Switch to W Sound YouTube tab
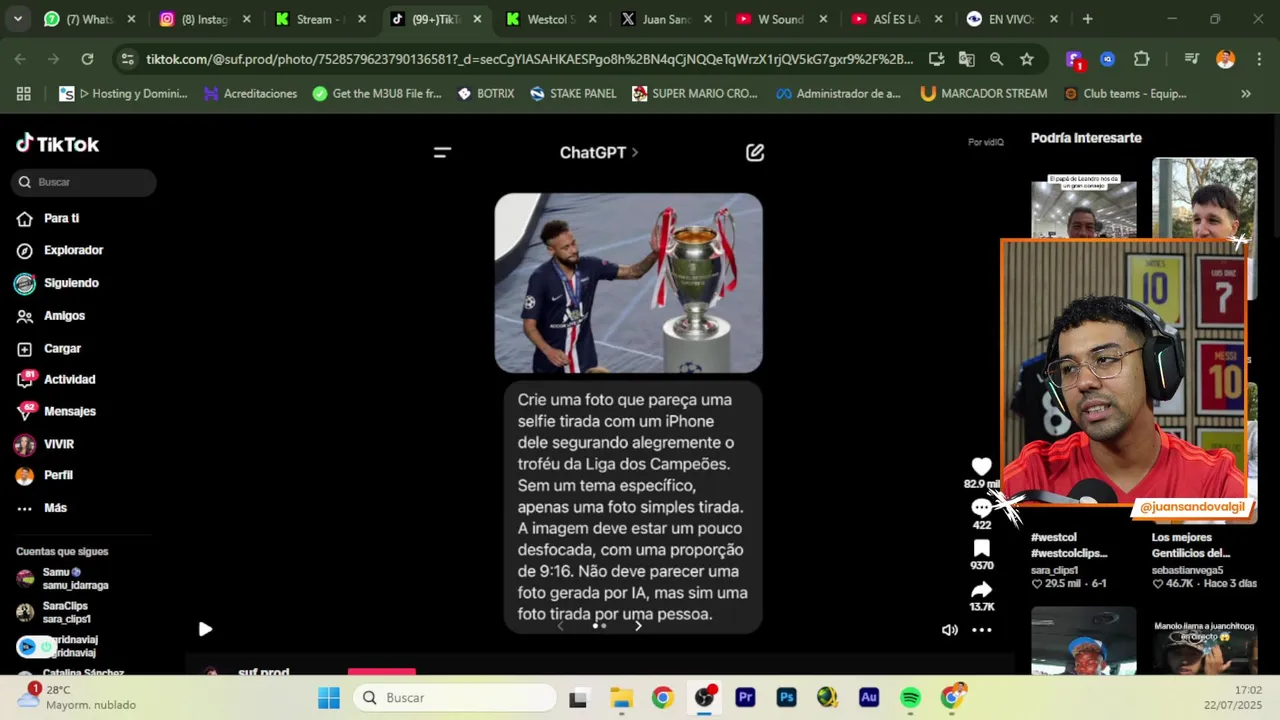 (781, 19)
